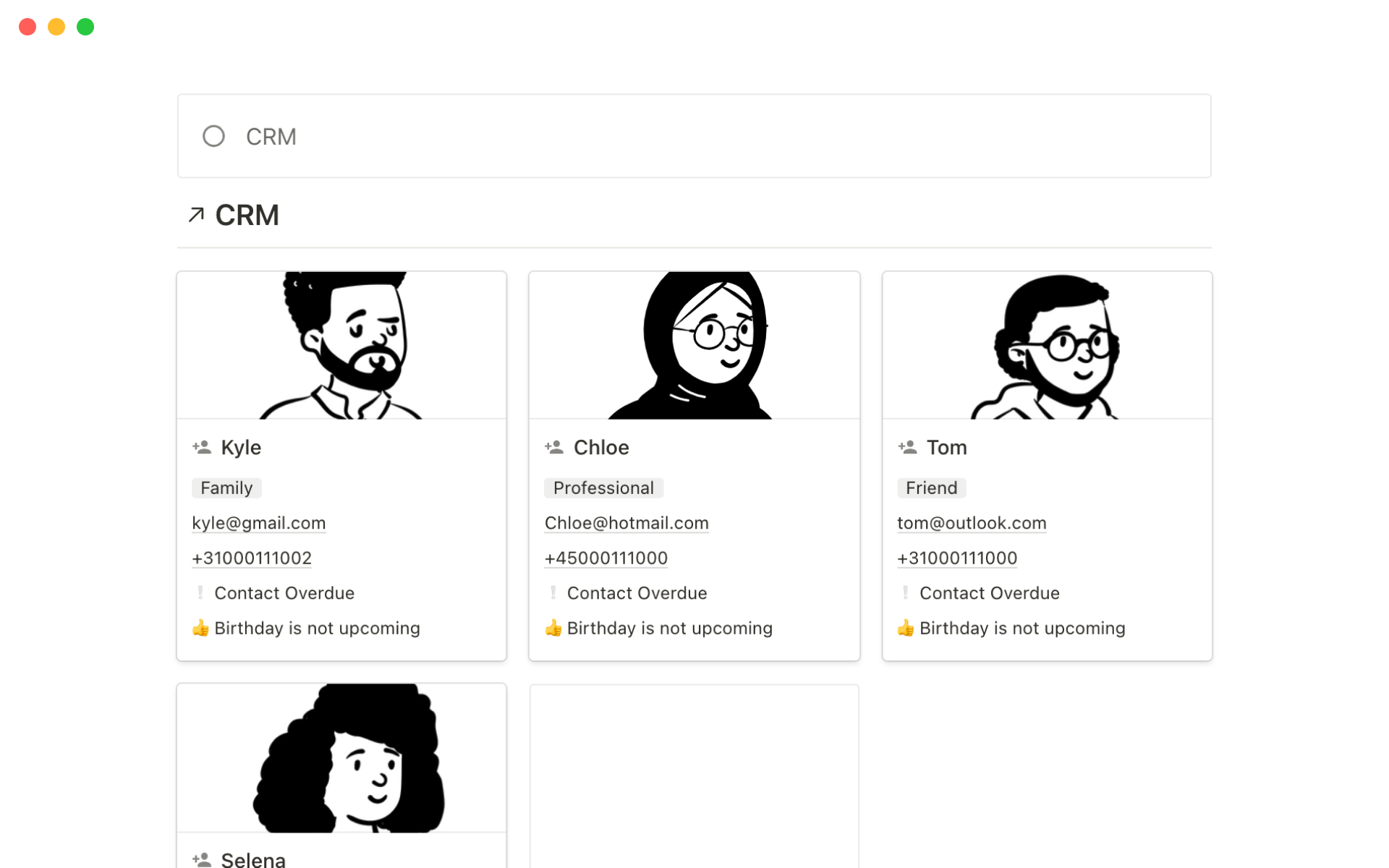The height and width of the screenshot is (868, 1389).
Task: Open Chloe@hotmail.com email link
Action: (626, 523)
